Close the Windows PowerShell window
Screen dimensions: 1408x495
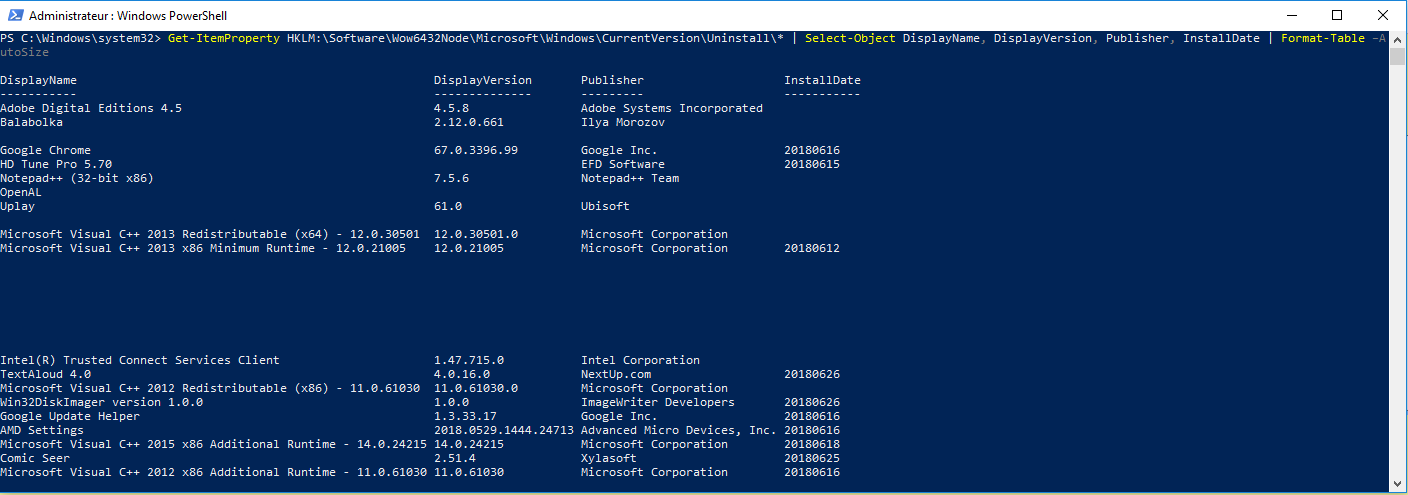tap(1383, 15)
